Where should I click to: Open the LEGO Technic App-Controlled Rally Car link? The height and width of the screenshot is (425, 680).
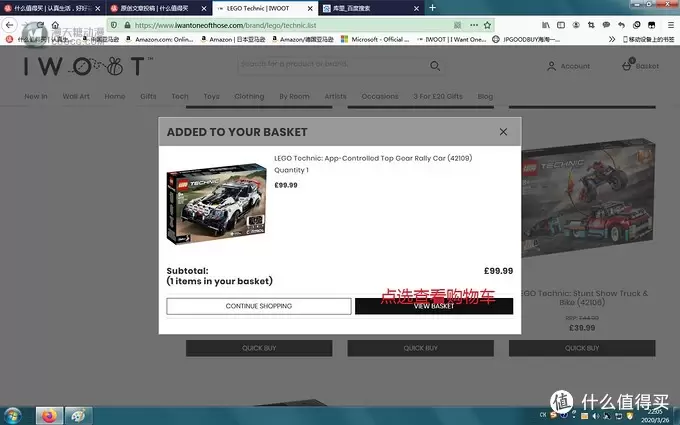(373, 158)
